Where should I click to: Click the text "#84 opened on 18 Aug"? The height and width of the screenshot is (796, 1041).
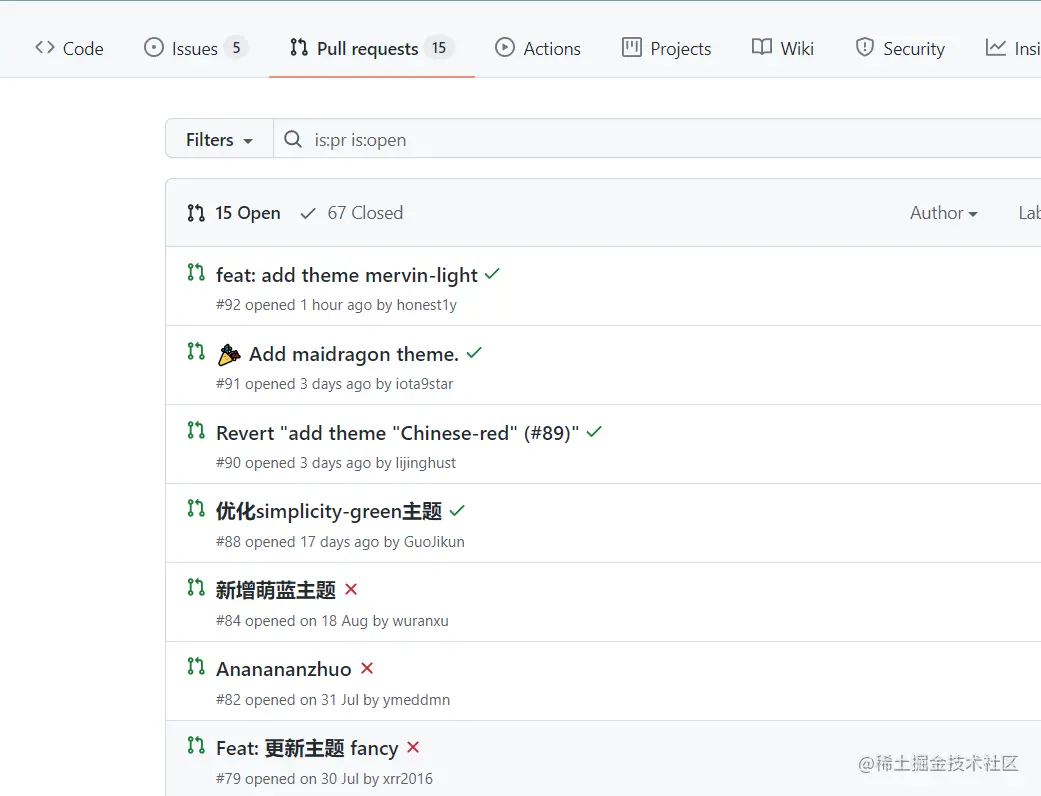[291, 621]
